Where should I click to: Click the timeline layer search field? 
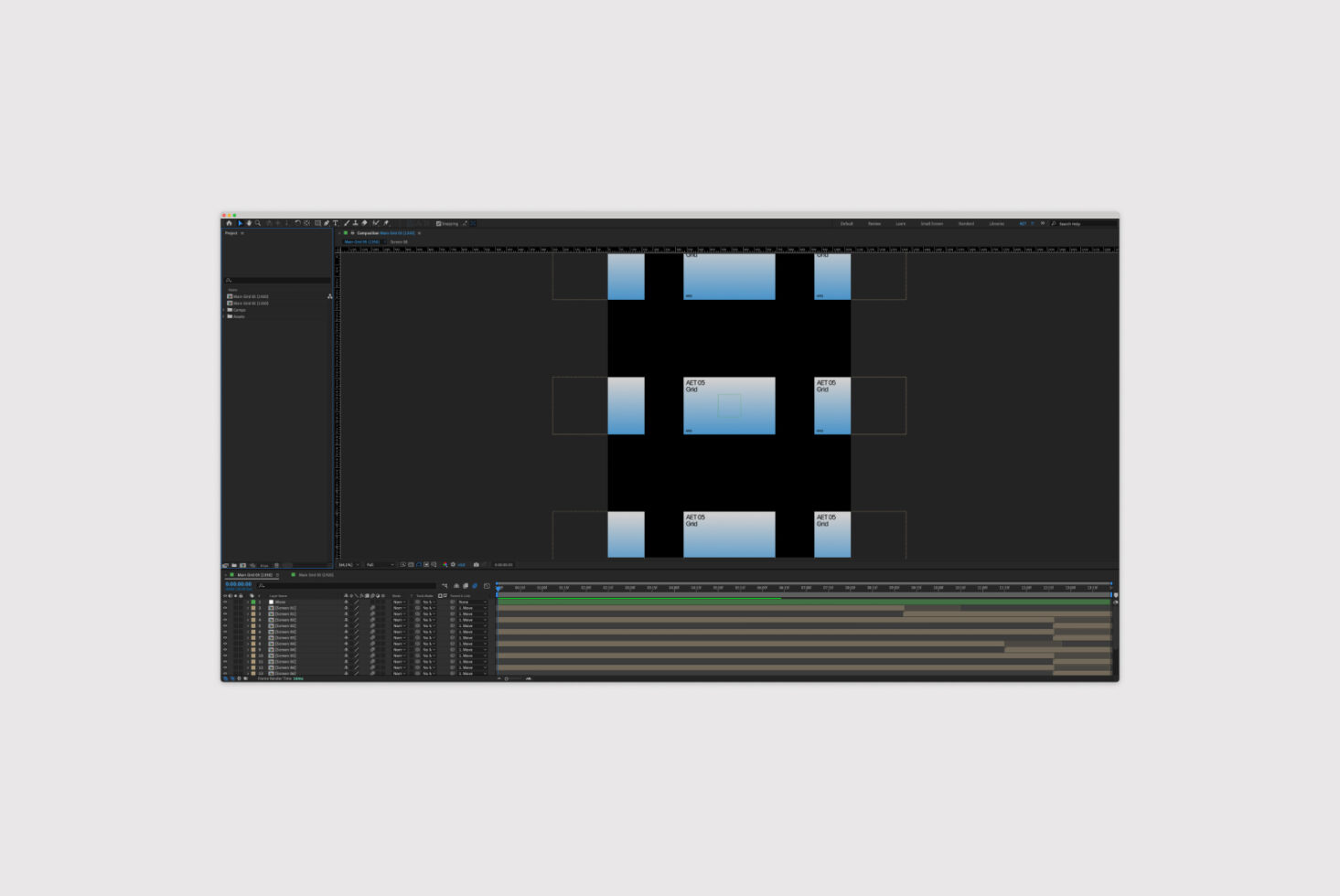tap(347, 586)
